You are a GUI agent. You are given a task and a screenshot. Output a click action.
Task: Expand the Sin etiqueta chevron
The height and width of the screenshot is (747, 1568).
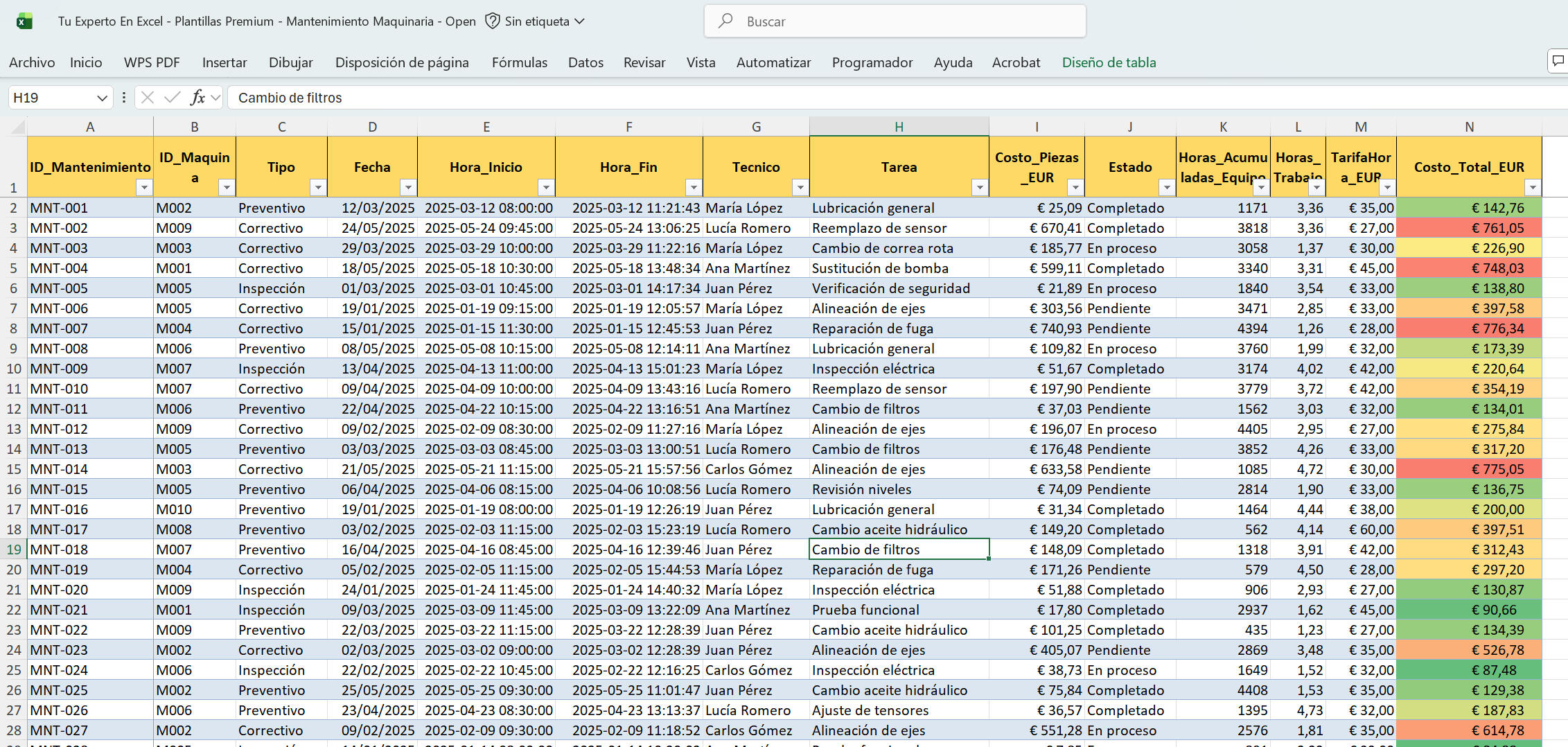coord(580,21)
